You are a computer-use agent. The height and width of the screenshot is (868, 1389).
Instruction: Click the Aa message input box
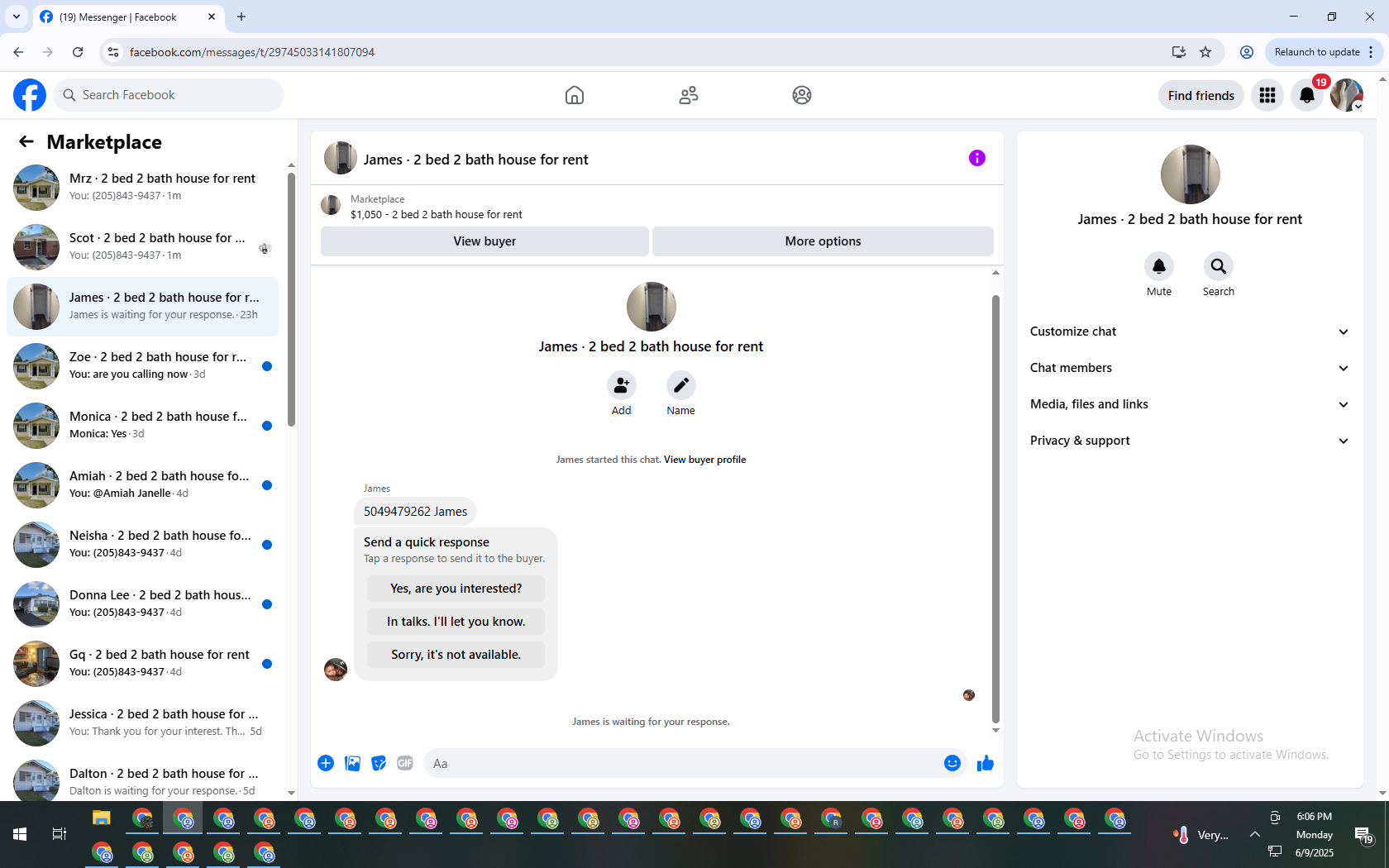click(x=682, y=763)
